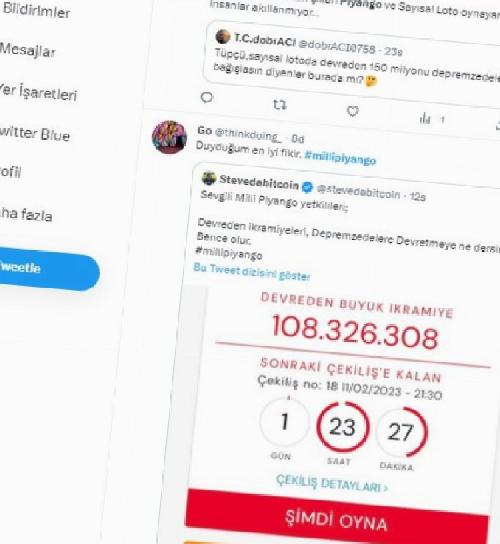500x544 pixels.
Task: Like the tweet with heart icon
Action: (x=353, y=111)
